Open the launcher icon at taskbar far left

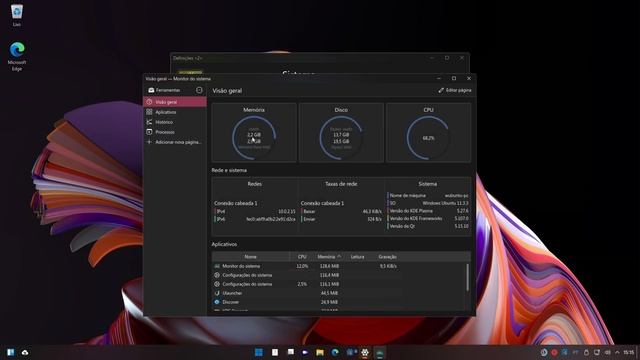[11, 352]
